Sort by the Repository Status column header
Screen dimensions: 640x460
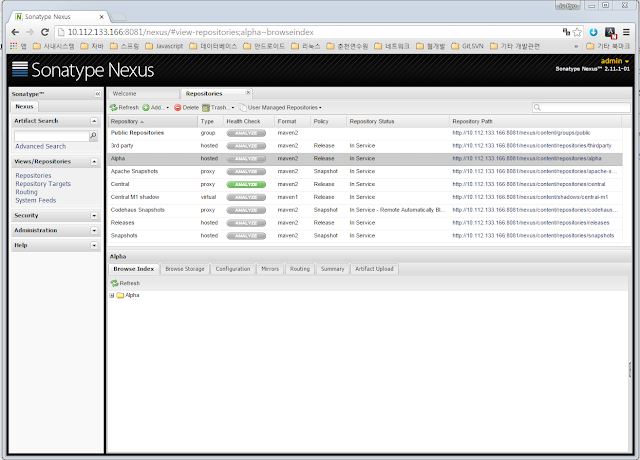[x=398, y=122]
